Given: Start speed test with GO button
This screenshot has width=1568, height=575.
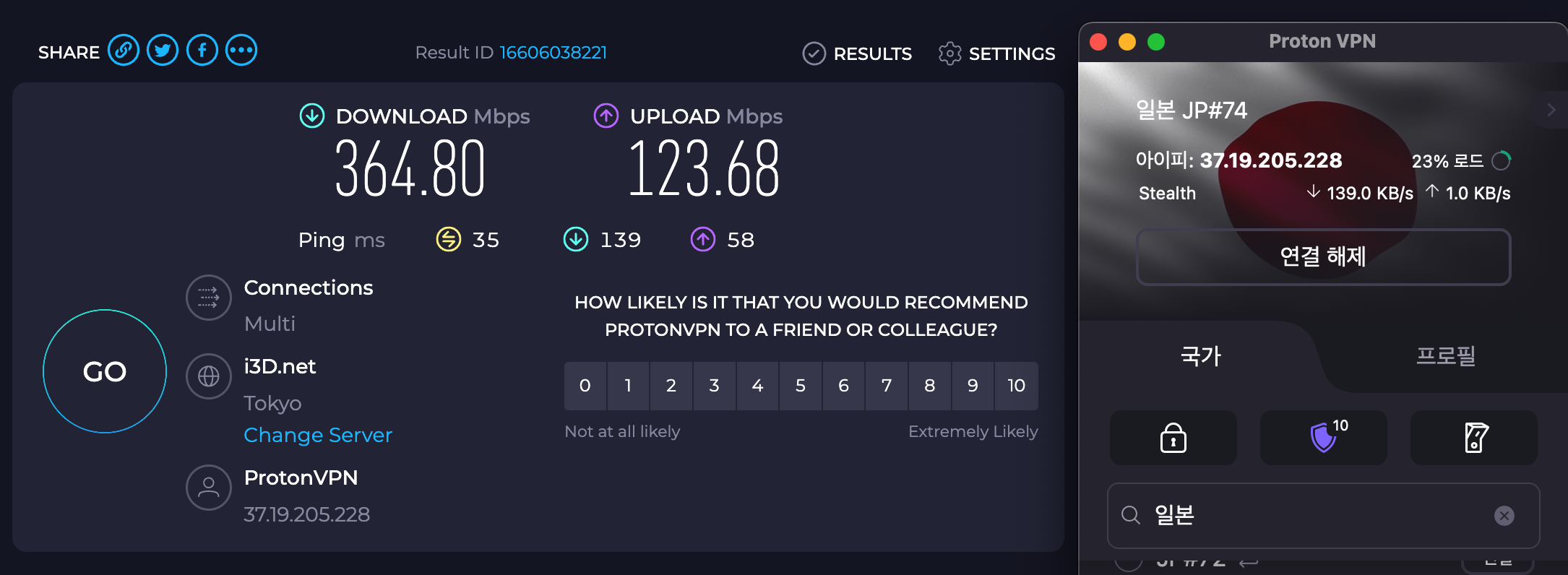Looking at the screenshot, I should (105, 371).
